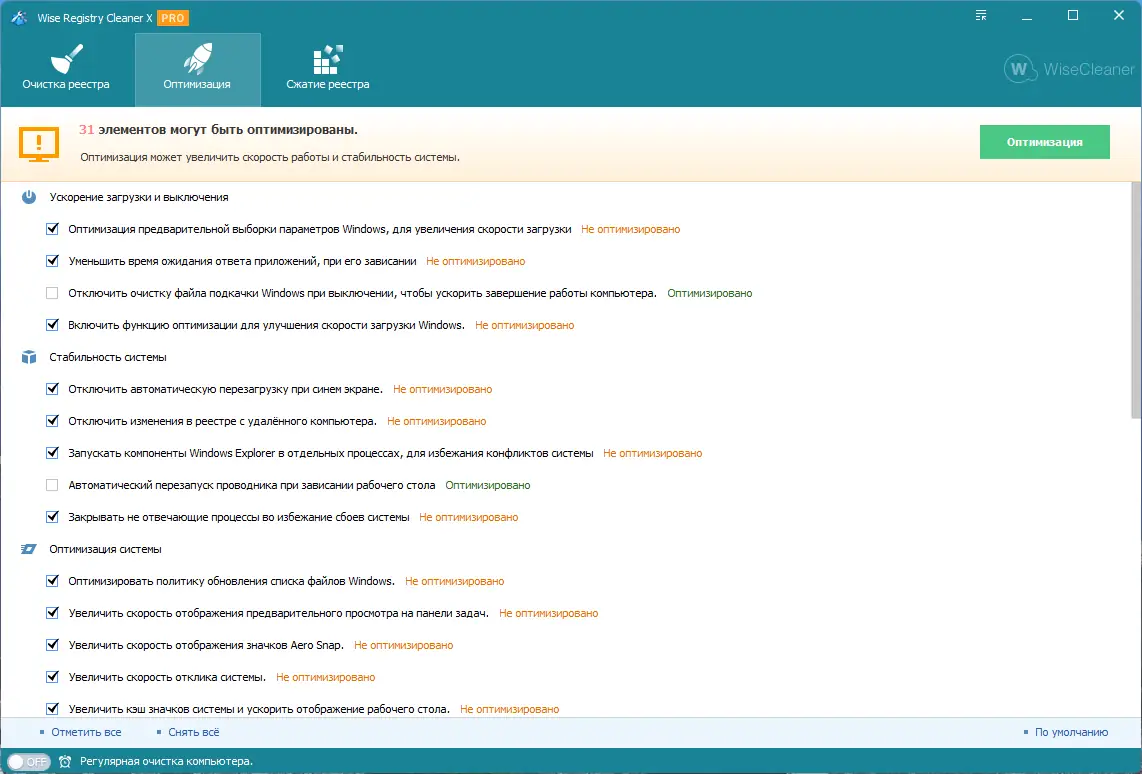Open the Очистка реестра tab

(66, 70)
